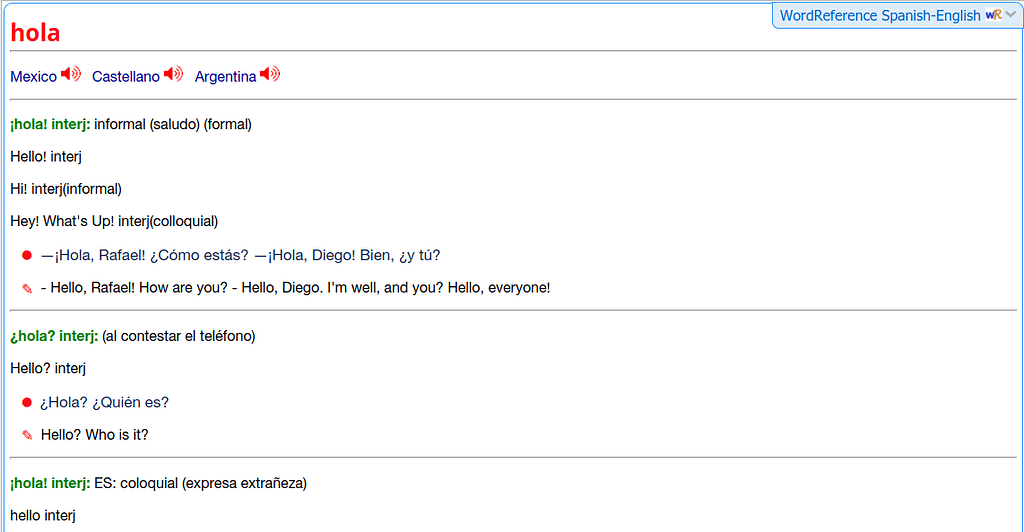Expand the dictionary selector chevron arrow

coord(1010,15)
